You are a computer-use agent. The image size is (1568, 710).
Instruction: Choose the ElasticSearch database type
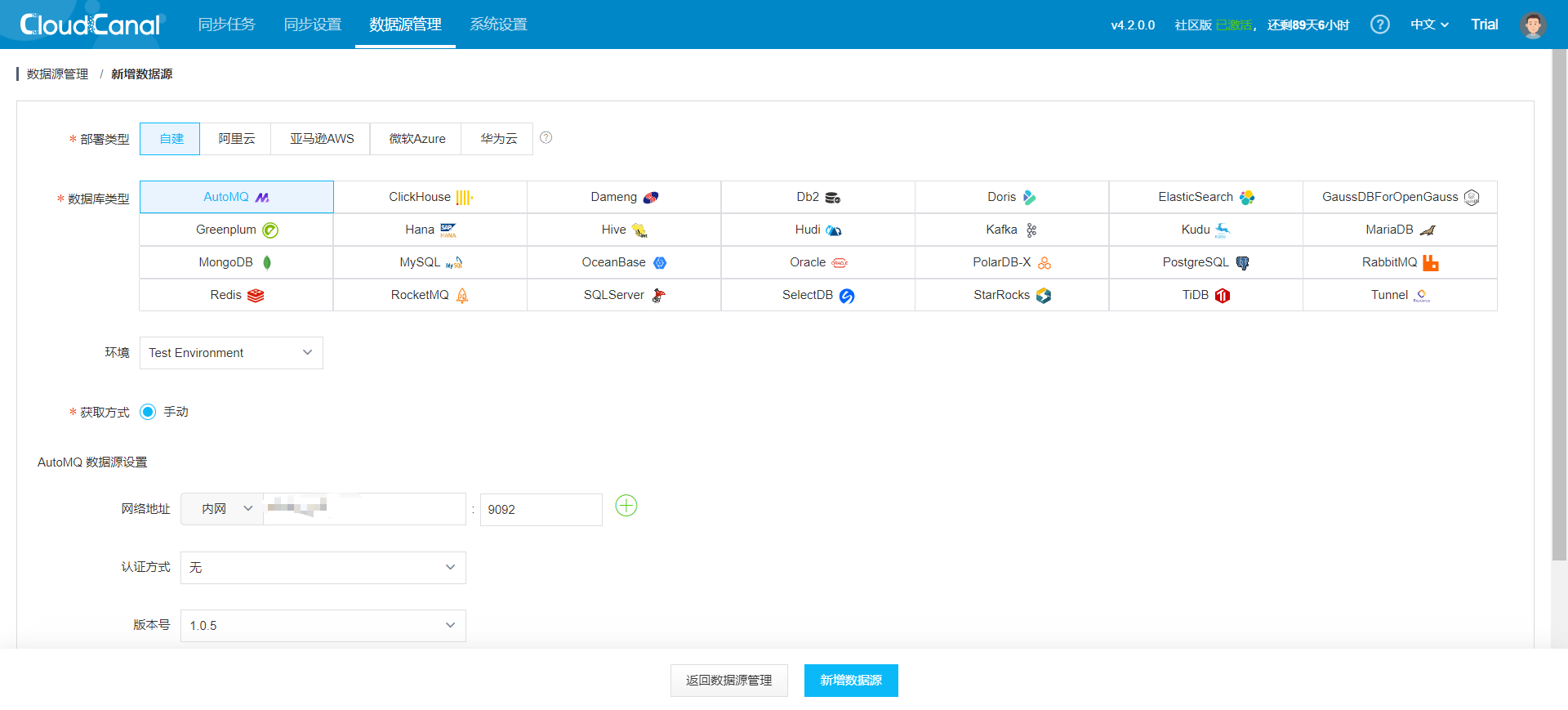click(x=1205, y=197)
